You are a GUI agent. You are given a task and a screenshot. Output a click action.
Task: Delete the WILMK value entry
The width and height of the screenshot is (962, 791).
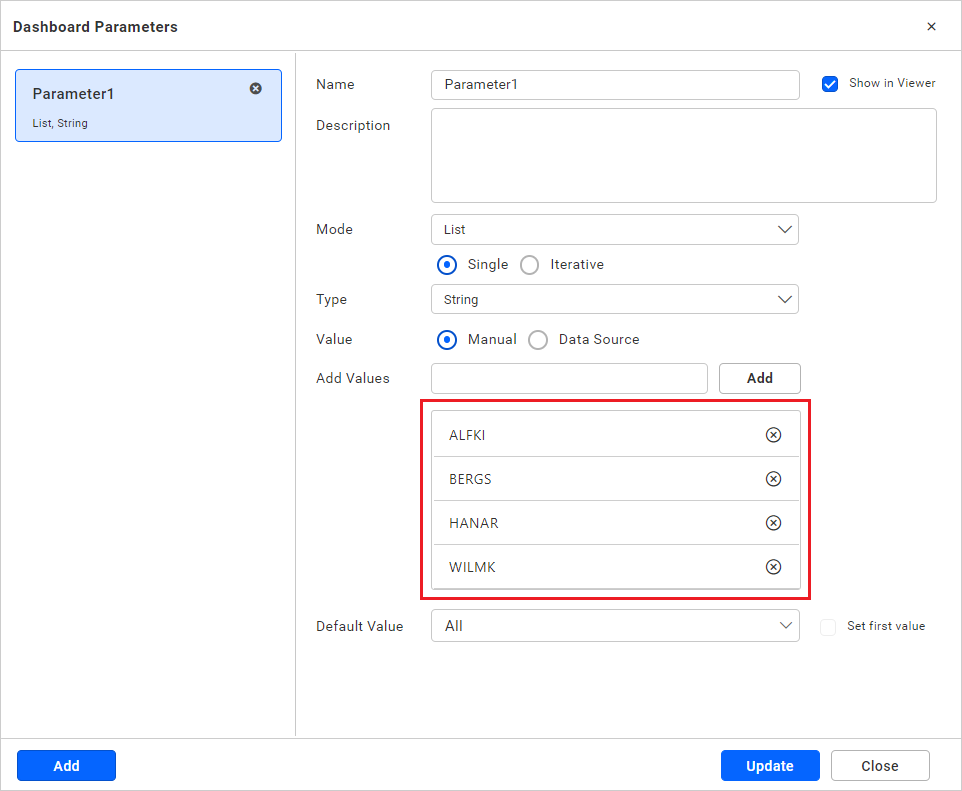tap(773, 567)
